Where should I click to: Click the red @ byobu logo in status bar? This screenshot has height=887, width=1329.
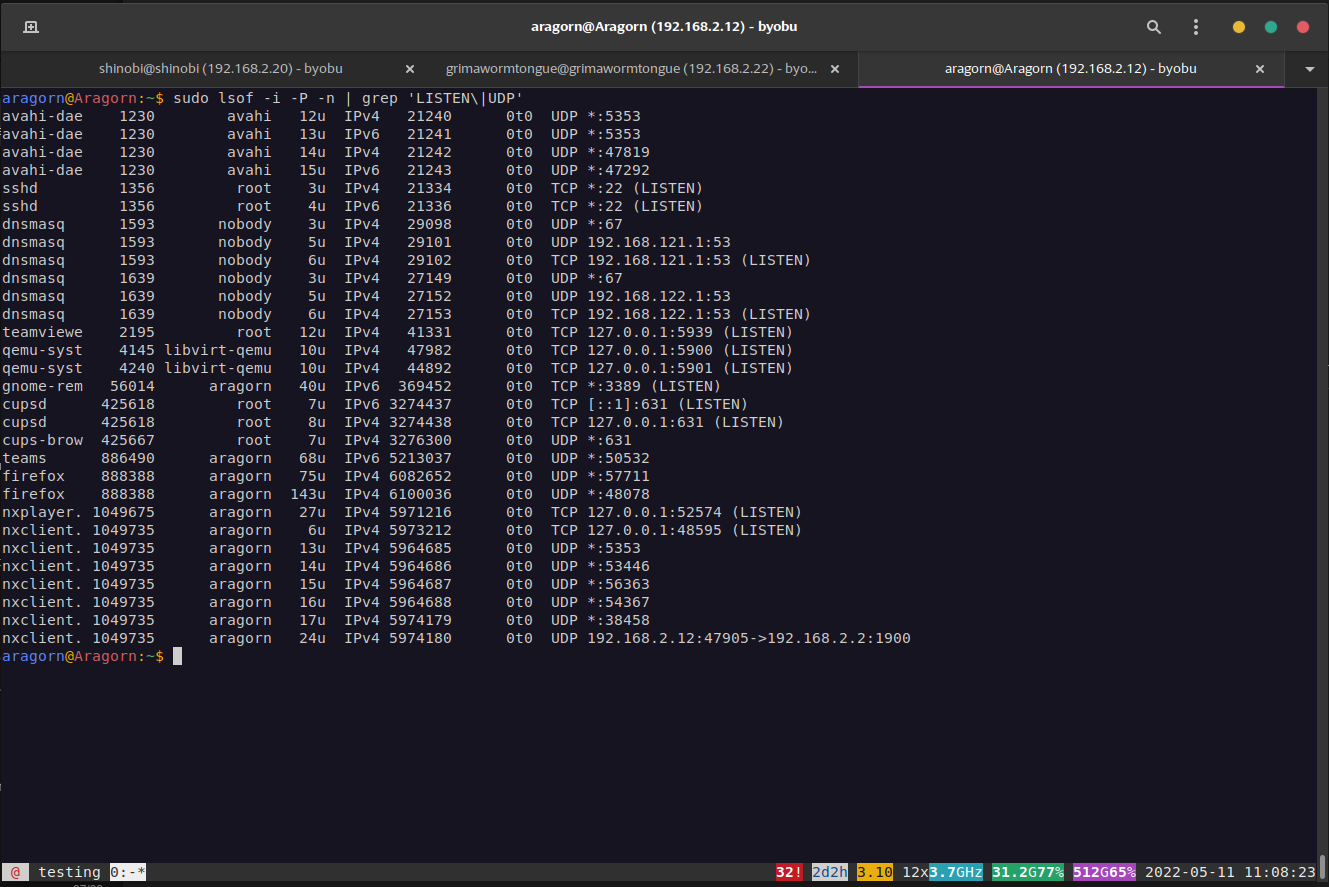tap(15, 872)
